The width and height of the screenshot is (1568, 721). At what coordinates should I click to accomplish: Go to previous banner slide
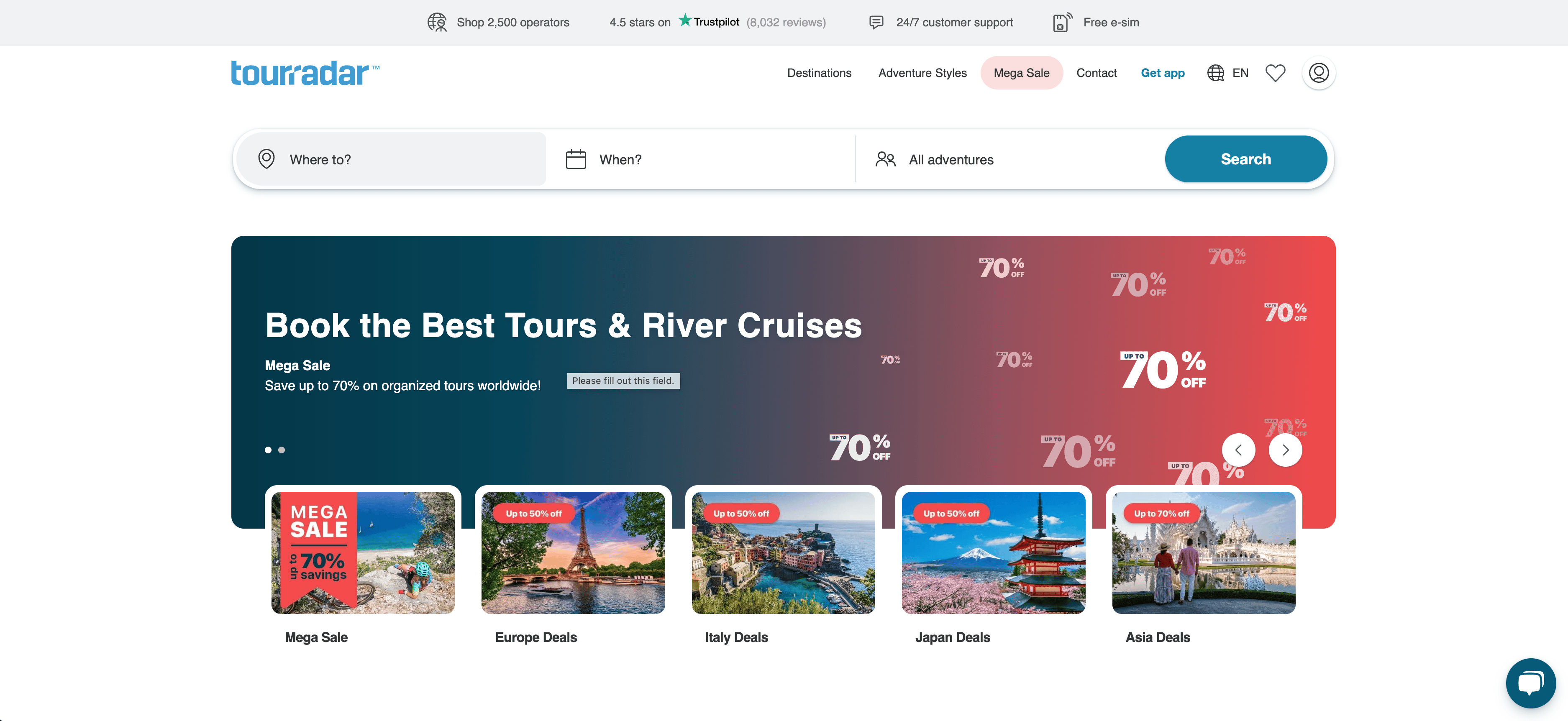coord(1238,450)
